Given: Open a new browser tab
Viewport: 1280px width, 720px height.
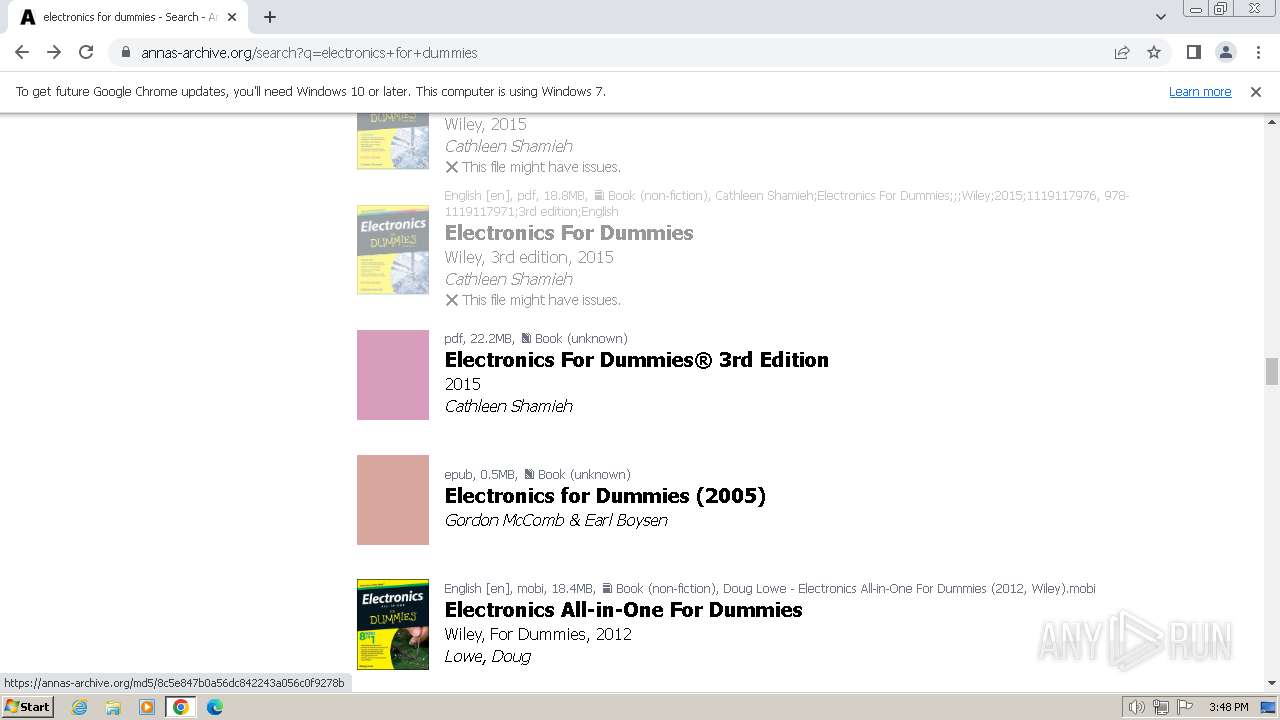Looking at the screenshot, I should pyautogui.click(x=270, y=17).
